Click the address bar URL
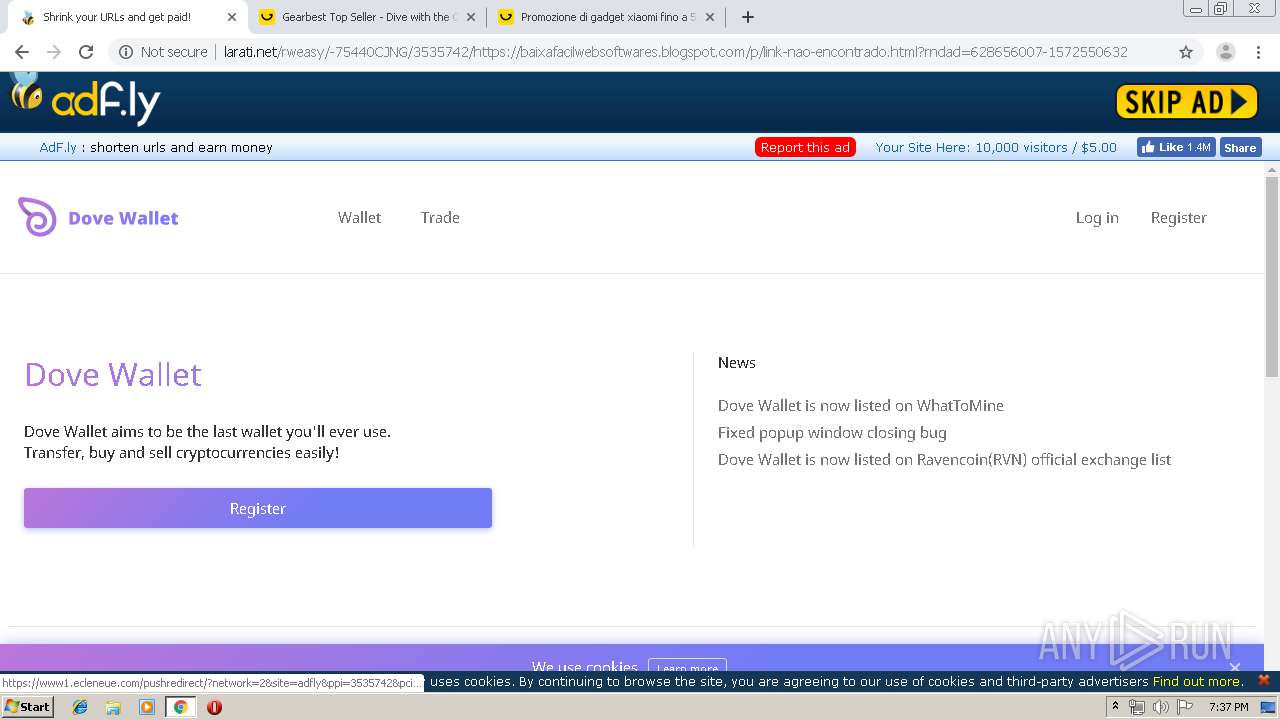The image size is (1280, 720). [676, 52]
